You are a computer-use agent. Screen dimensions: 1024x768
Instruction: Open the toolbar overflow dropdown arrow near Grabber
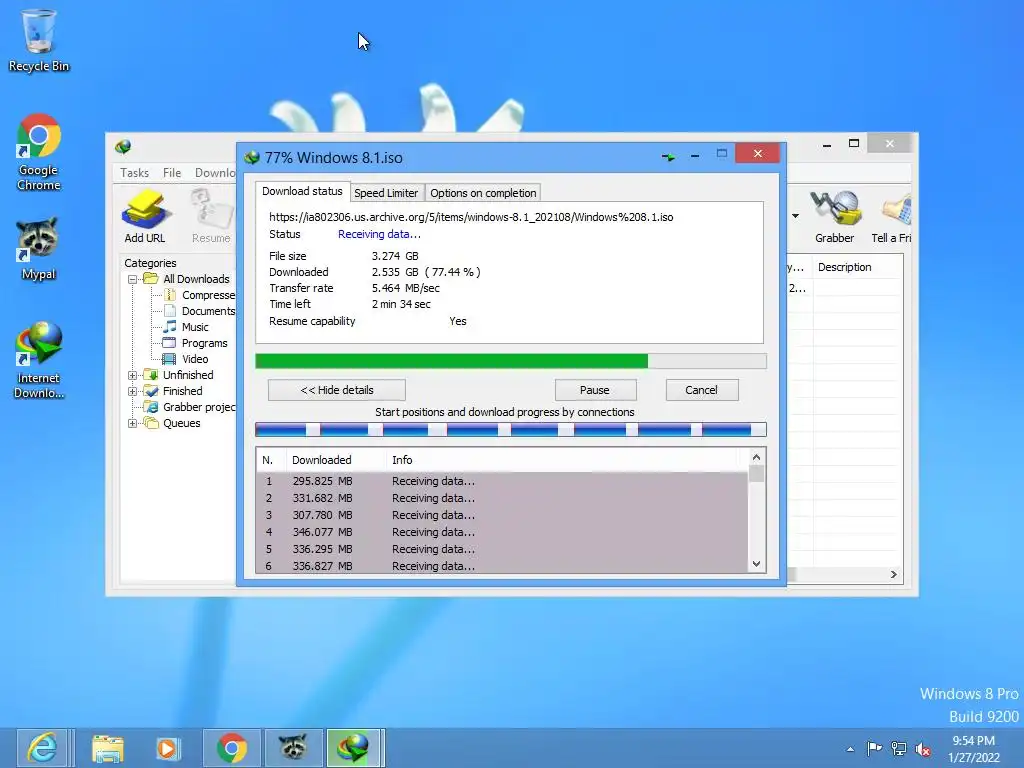795,216
